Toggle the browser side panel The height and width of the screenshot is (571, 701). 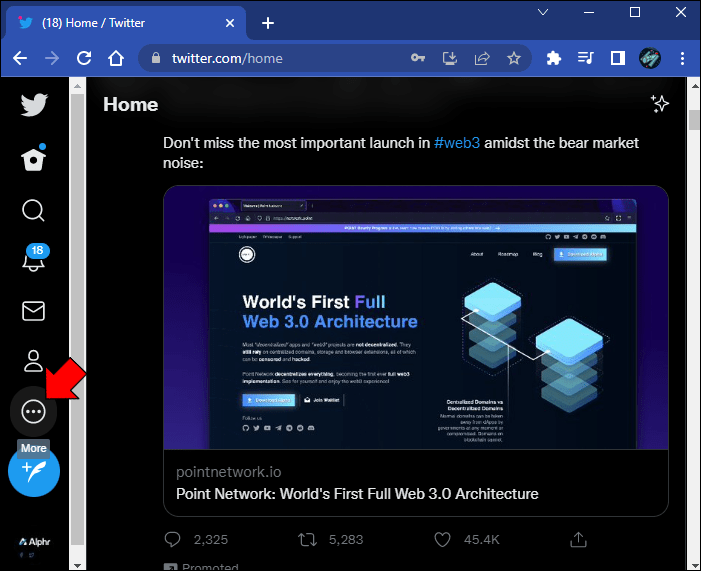click(x=618, y=58)
